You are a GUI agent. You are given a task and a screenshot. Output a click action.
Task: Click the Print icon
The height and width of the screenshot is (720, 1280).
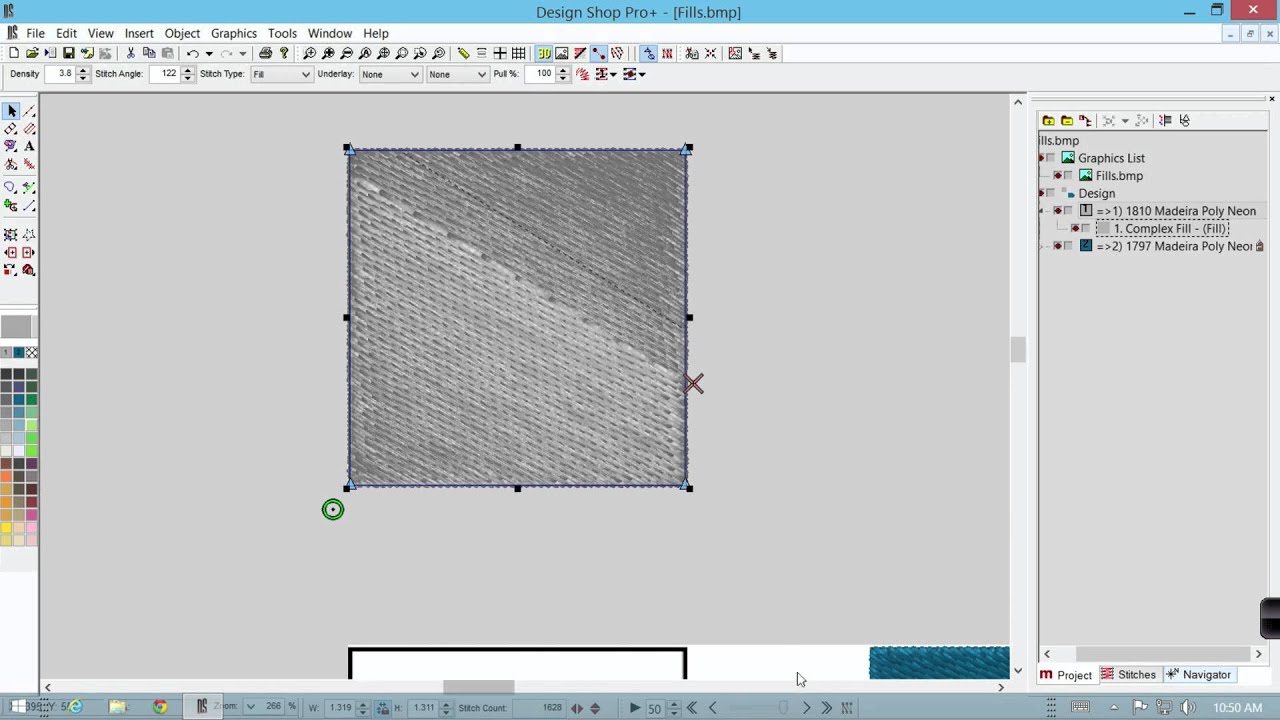click(x=265, y=53)
